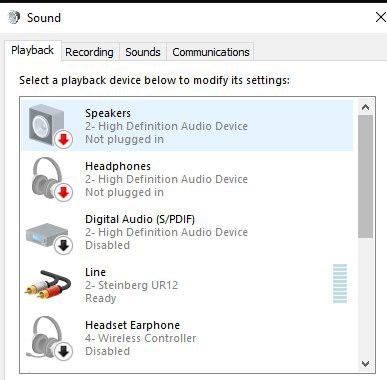
Task: Click scrollbar down arrow in device list
Action: (366, 363)
